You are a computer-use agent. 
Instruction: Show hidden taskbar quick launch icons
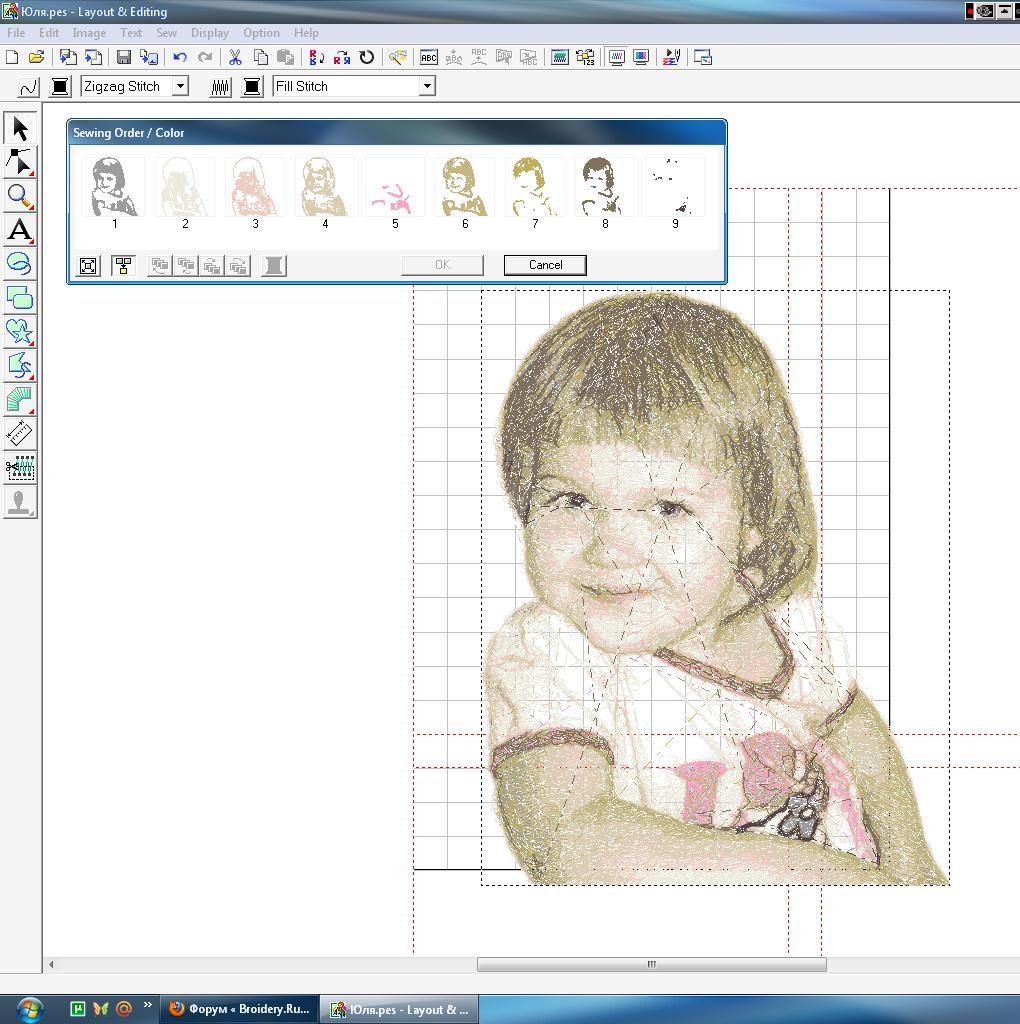[x=148, y=1005]
